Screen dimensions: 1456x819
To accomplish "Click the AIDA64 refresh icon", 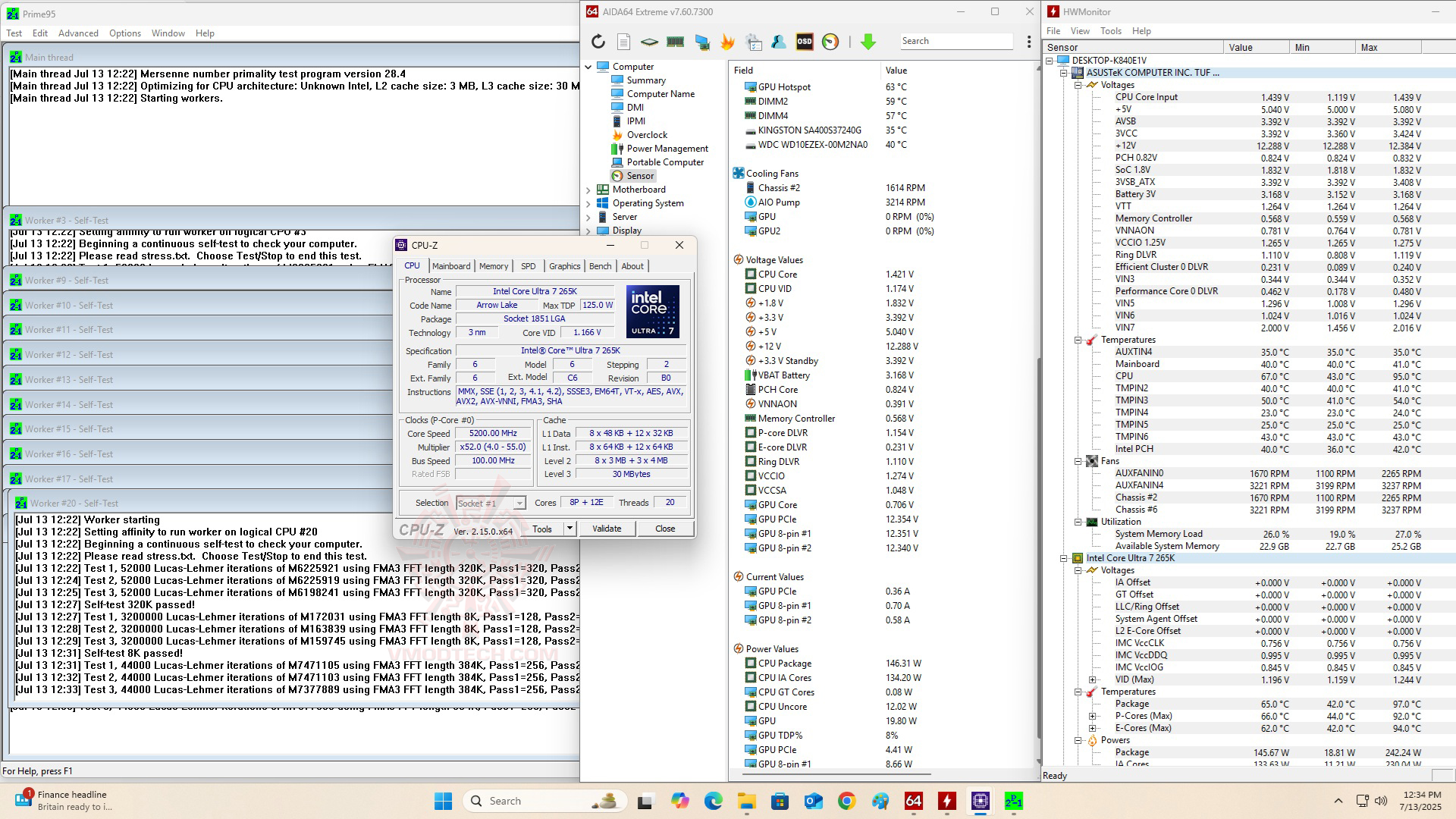I will tap(598, 42).
